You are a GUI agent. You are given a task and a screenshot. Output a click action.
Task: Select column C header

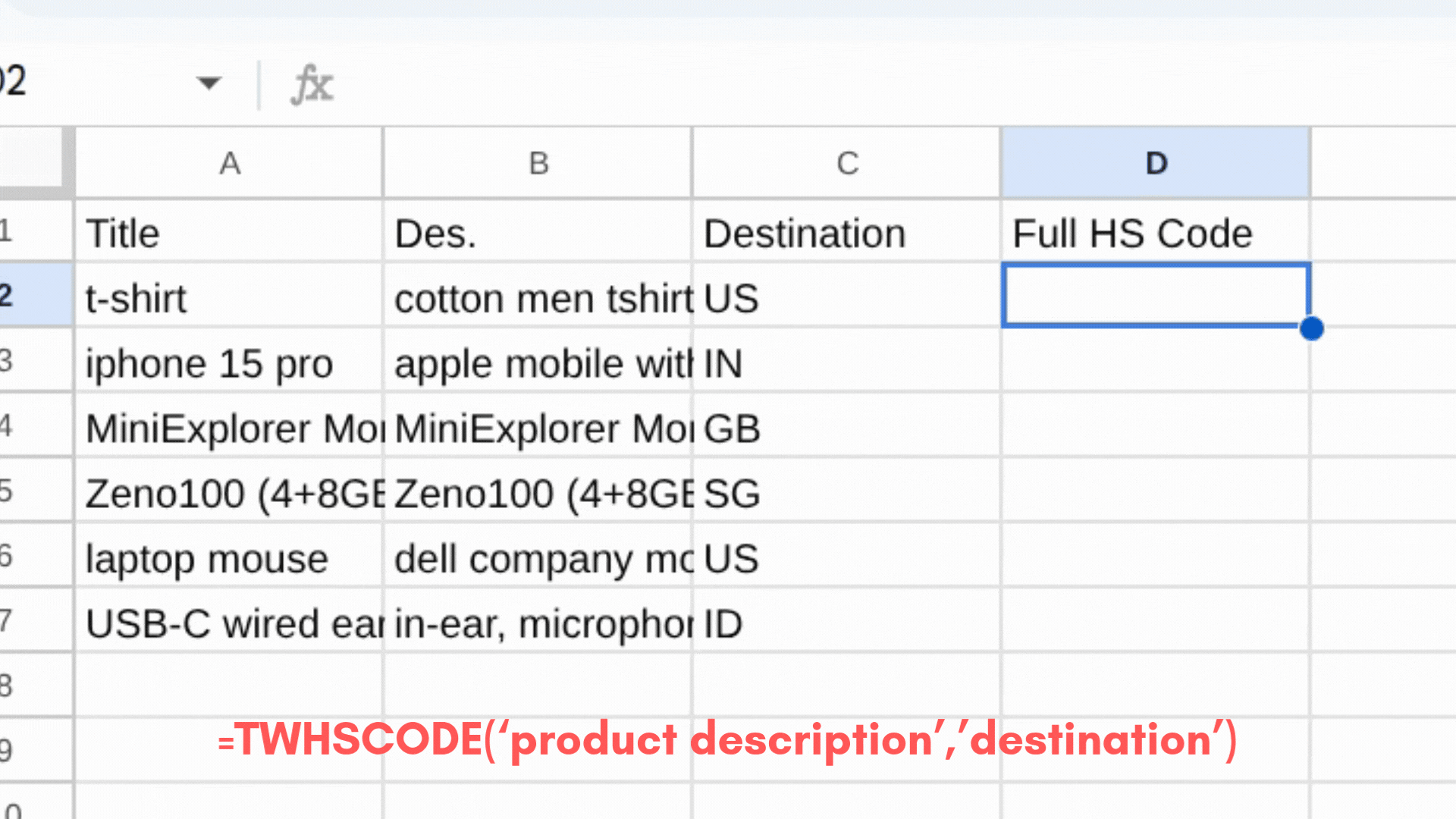click(x=847, y=163)
